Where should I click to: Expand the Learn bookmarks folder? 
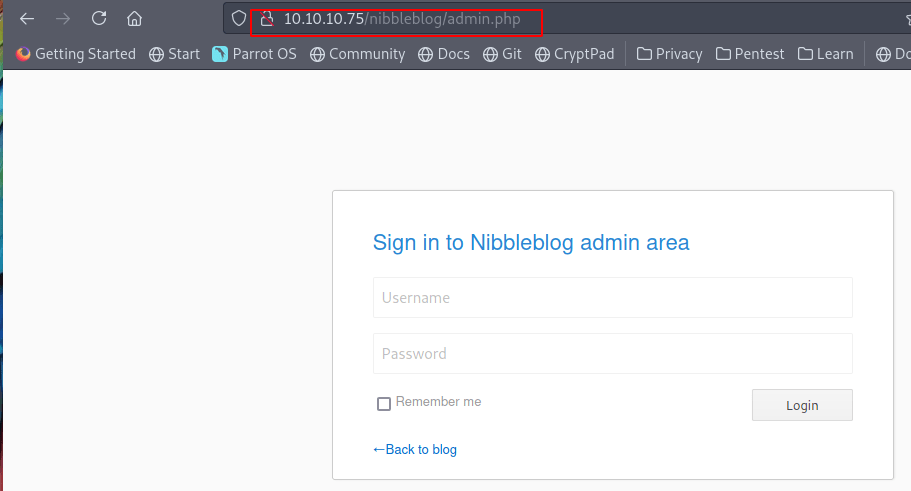(824, 54)
